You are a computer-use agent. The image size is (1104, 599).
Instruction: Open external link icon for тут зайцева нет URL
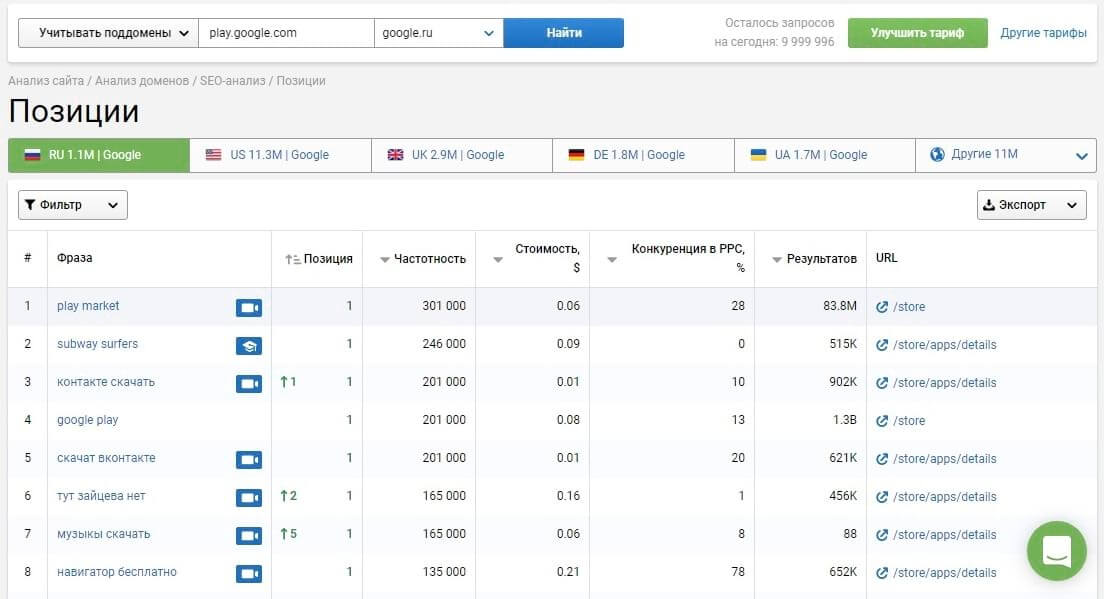pyautogui.click(x=882, y=497)
